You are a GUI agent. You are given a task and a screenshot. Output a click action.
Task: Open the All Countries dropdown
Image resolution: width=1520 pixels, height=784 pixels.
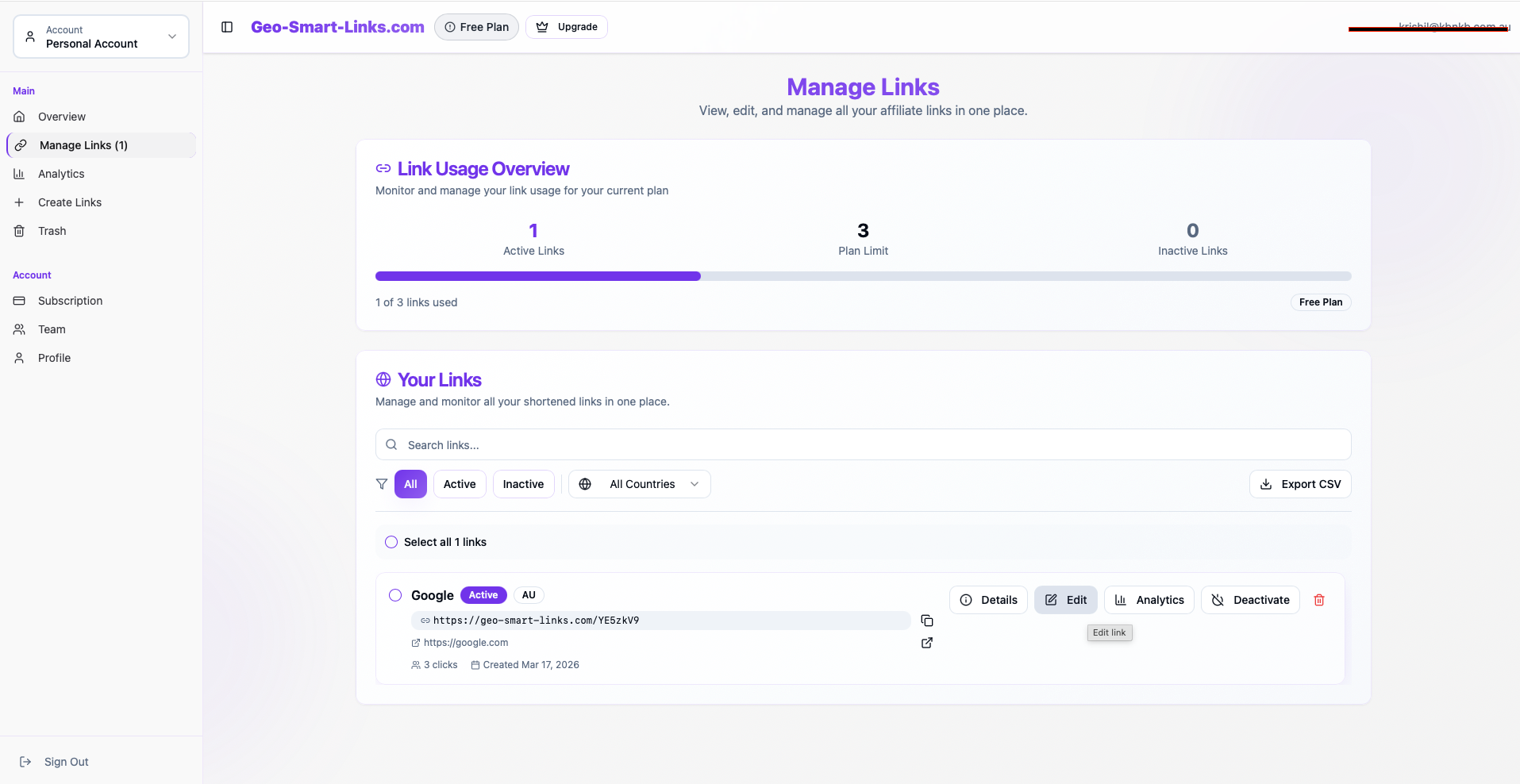coord(640,484)
